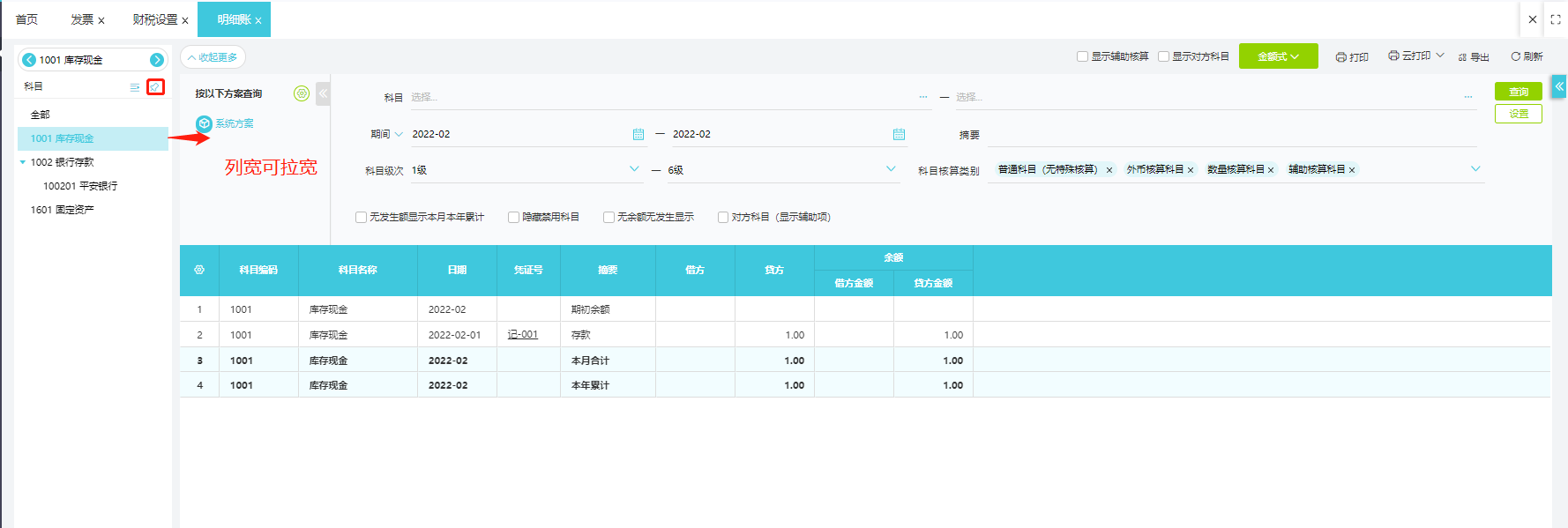Viewport: 1568px width, 528px height.
Task: Toggle the 显示对方科目 checkbox
Action: tap(1163, 56)
